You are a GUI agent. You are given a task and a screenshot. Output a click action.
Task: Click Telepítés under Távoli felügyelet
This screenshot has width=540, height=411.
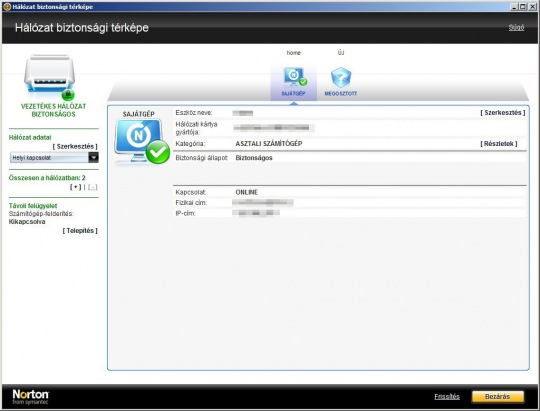80,230
